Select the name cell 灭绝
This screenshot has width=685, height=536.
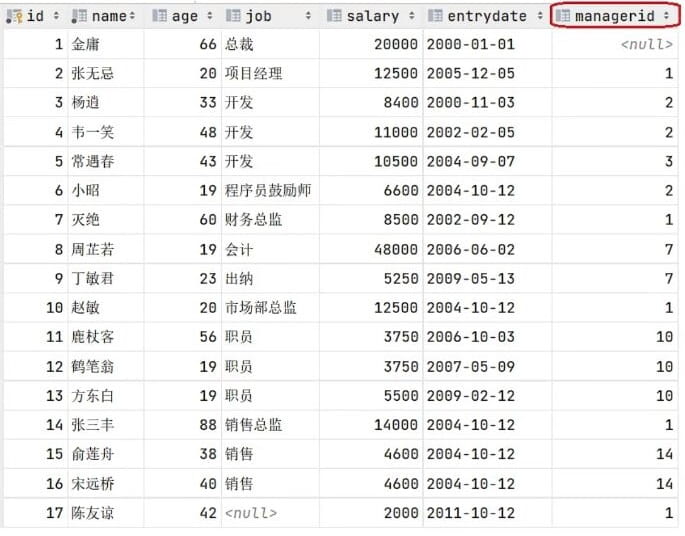point(86,219)
